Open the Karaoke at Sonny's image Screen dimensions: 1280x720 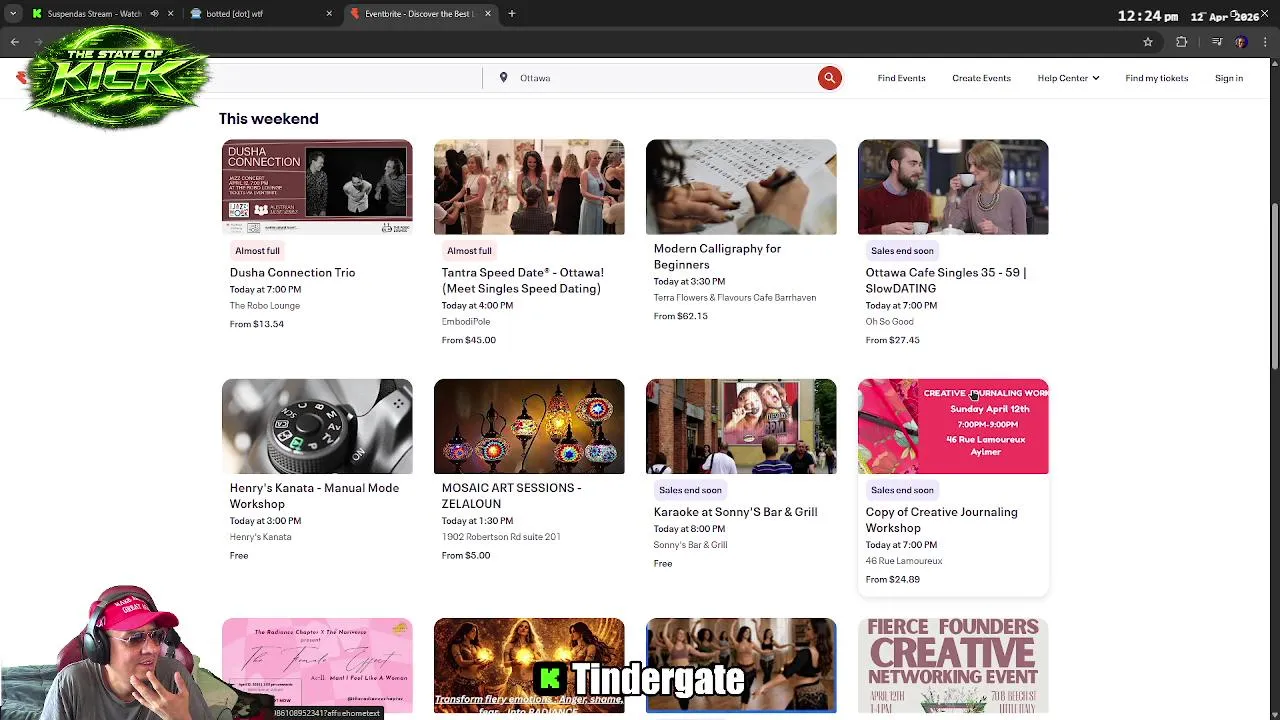pos(741,426)
